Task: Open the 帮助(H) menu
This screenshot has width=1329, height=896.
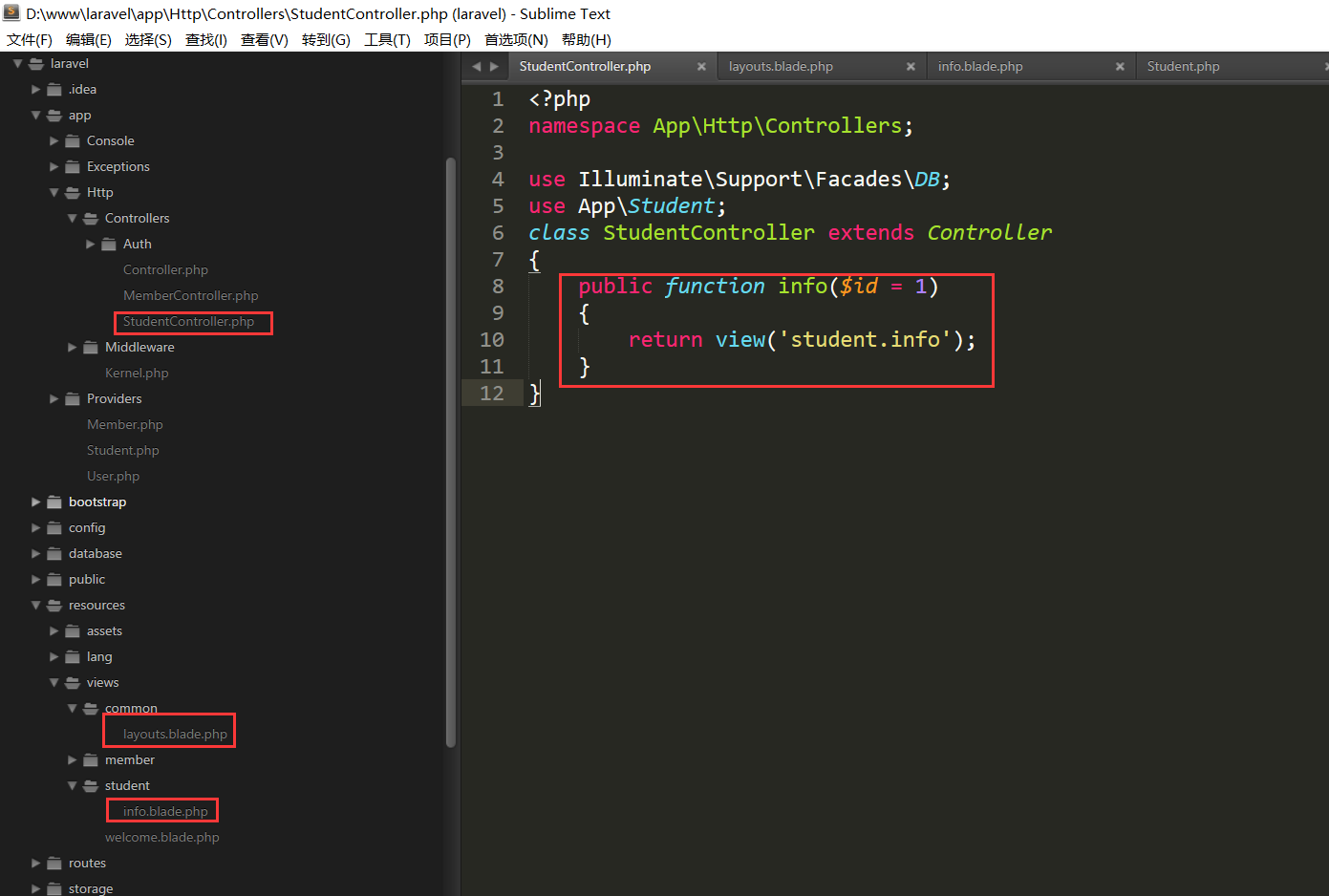Action: (586, 39)
